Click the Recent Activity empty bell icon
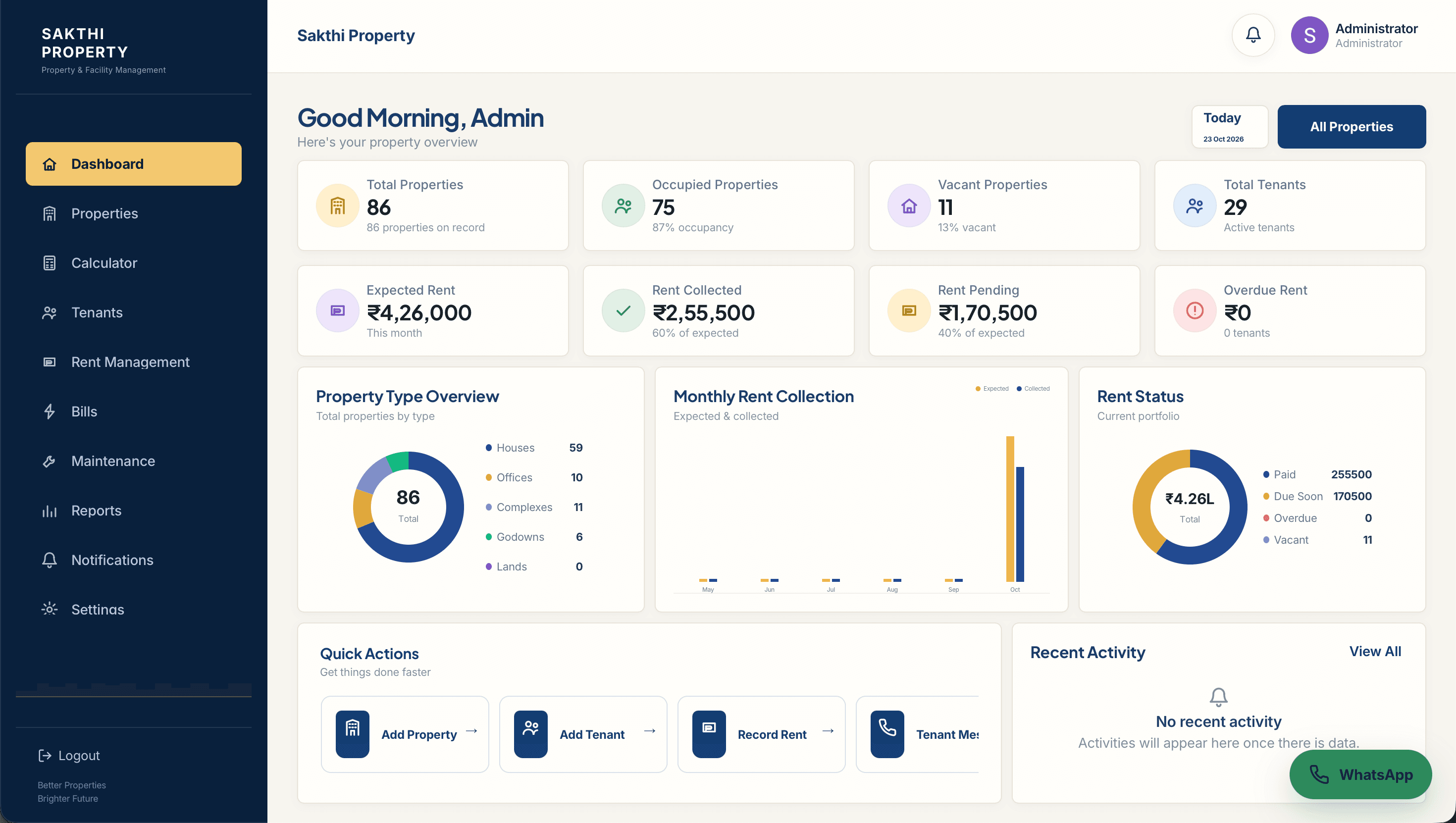1456x823 pixels. click(x=1219, y=697)
